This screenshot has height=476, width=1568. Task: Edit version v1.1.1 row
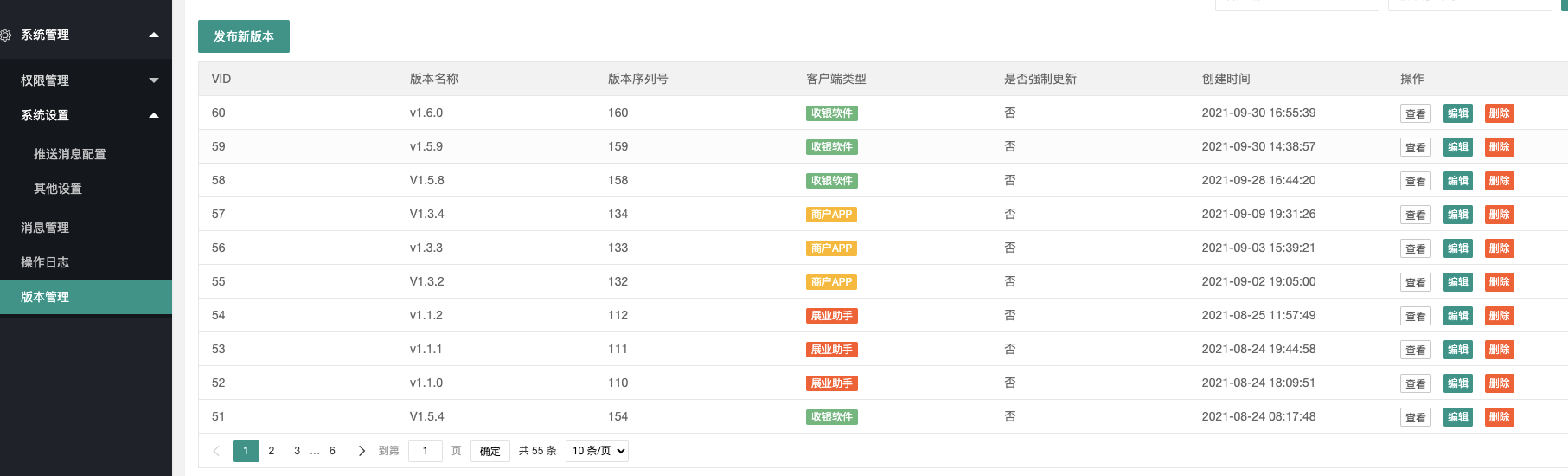tap(1458, 350)
